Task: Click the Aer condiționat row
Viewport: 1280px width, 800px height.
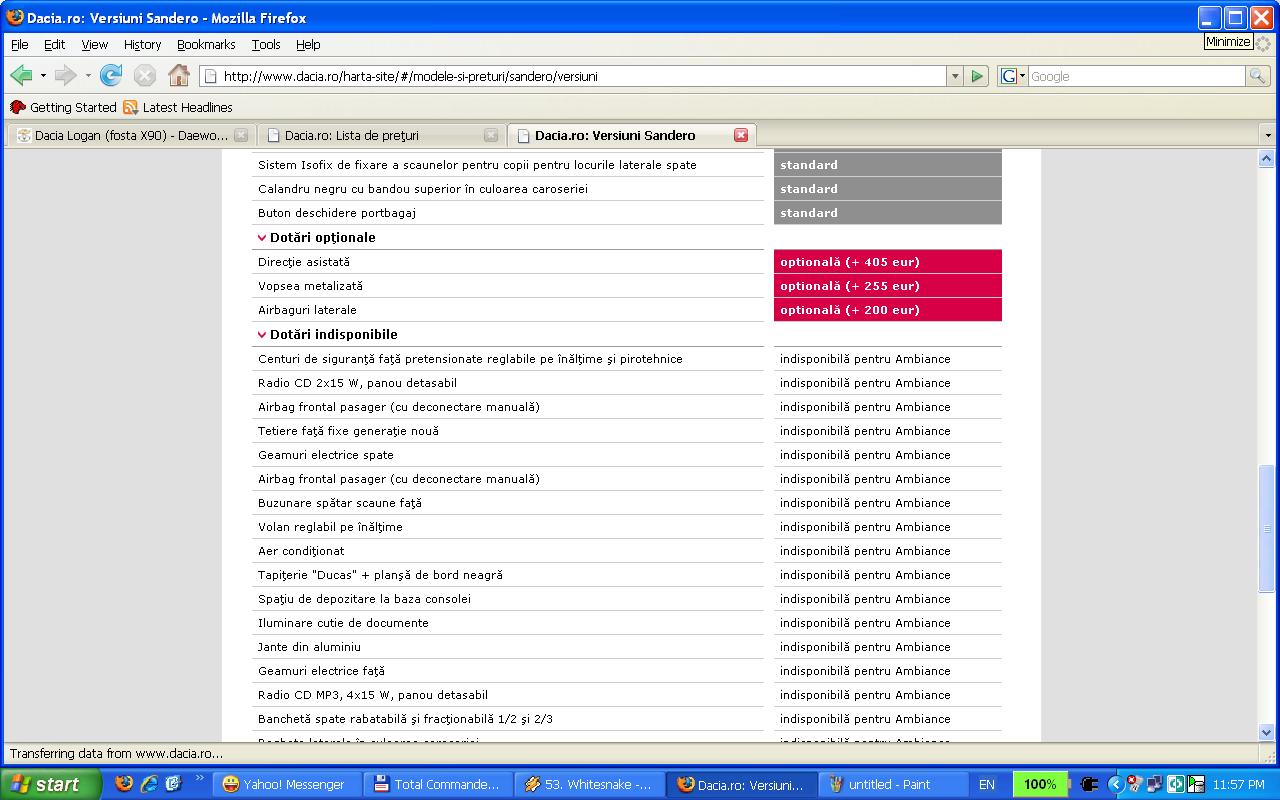Action: (x=508, y=551)
